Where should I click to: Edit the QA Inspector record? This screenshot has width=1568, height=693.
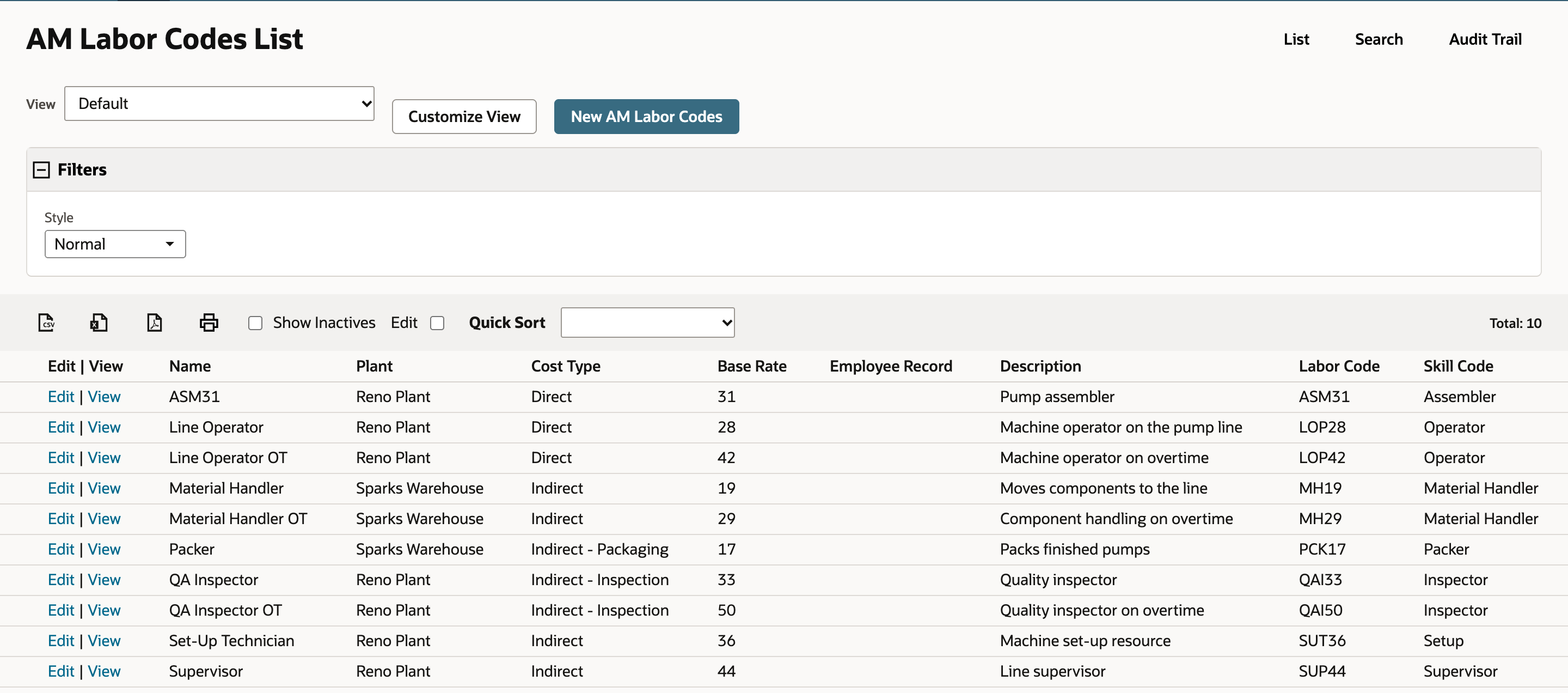(61, 580)
